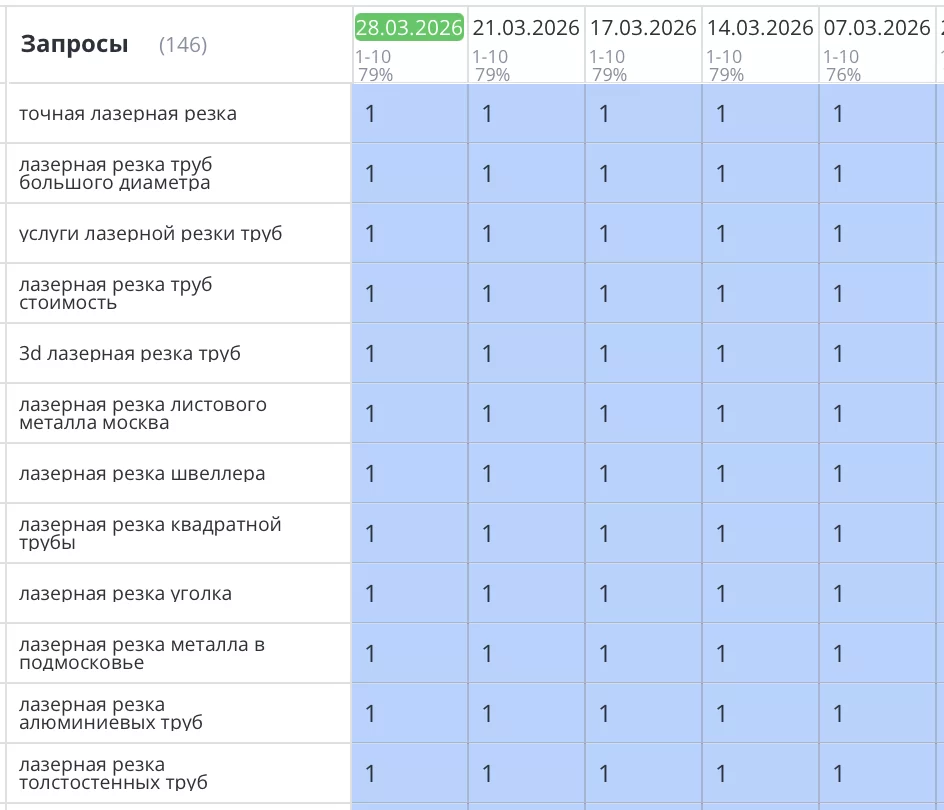
Task: Click 'лазерная резка металла в подмосковье' cell under 21.03.2026
Action: click(526, 654)
